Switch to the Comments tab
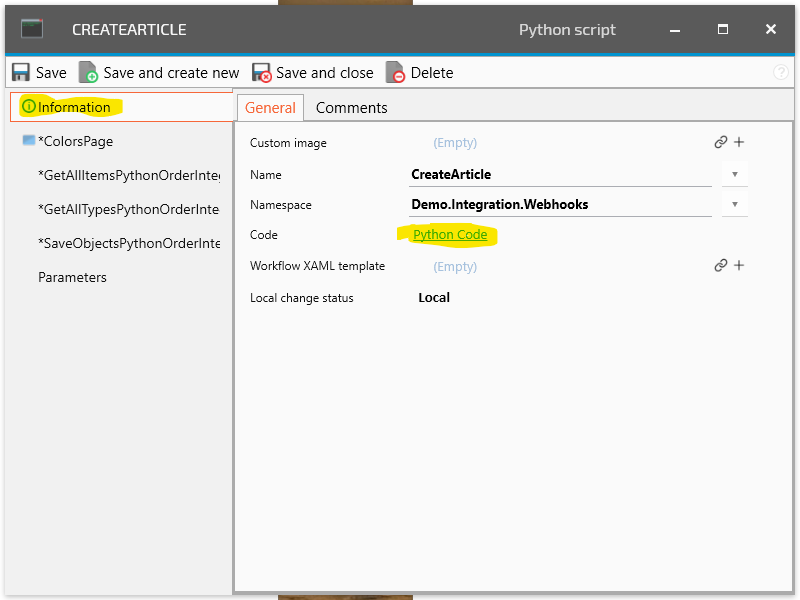800x600 pixels. coord(351,108)
